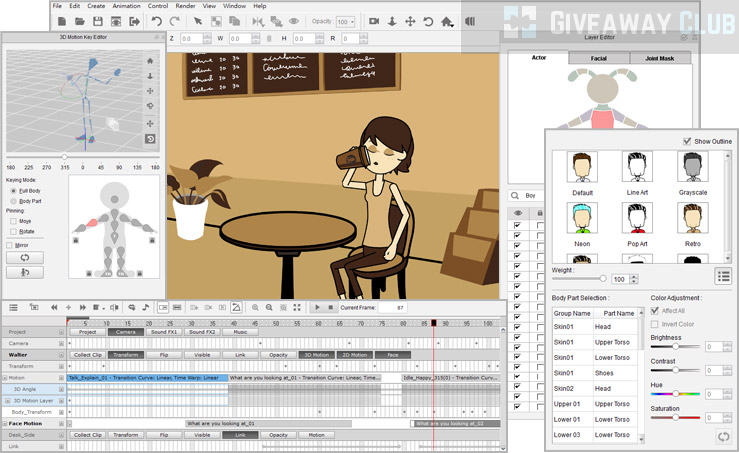Click the Music button in the Project track

(240, 332)
